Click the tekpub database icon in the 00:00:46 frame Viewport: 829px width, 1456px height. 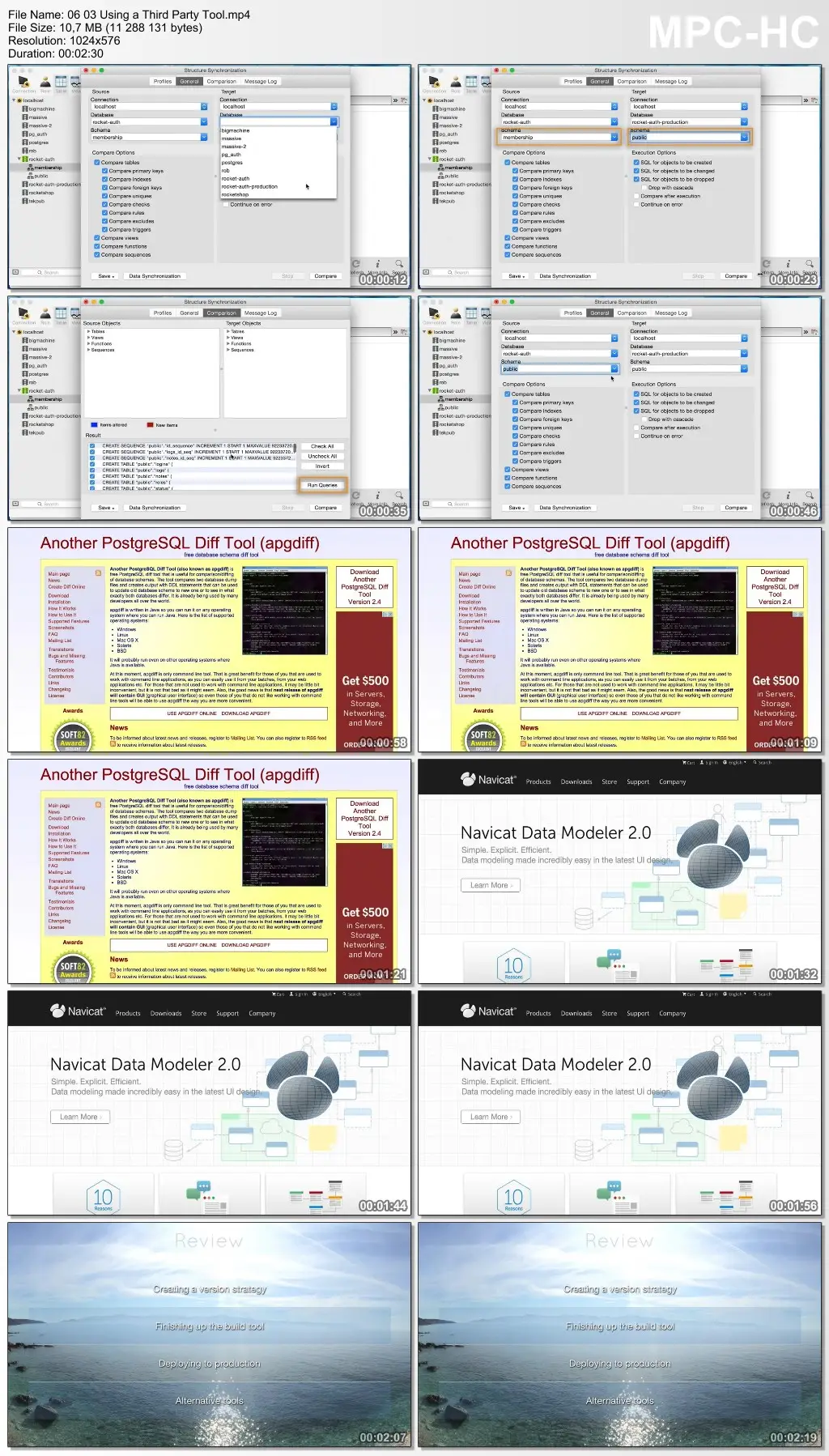tap(436, 432)
